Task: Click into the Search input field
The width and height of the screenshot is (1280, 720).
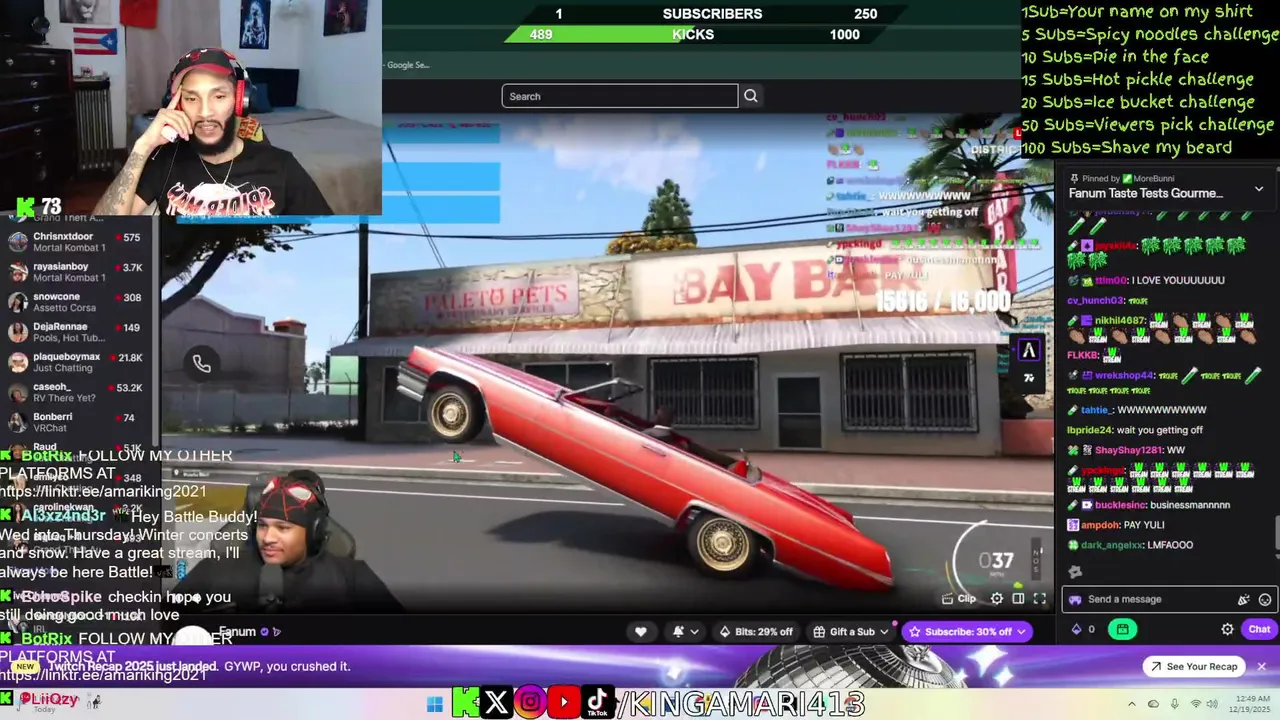Action: 620,96
